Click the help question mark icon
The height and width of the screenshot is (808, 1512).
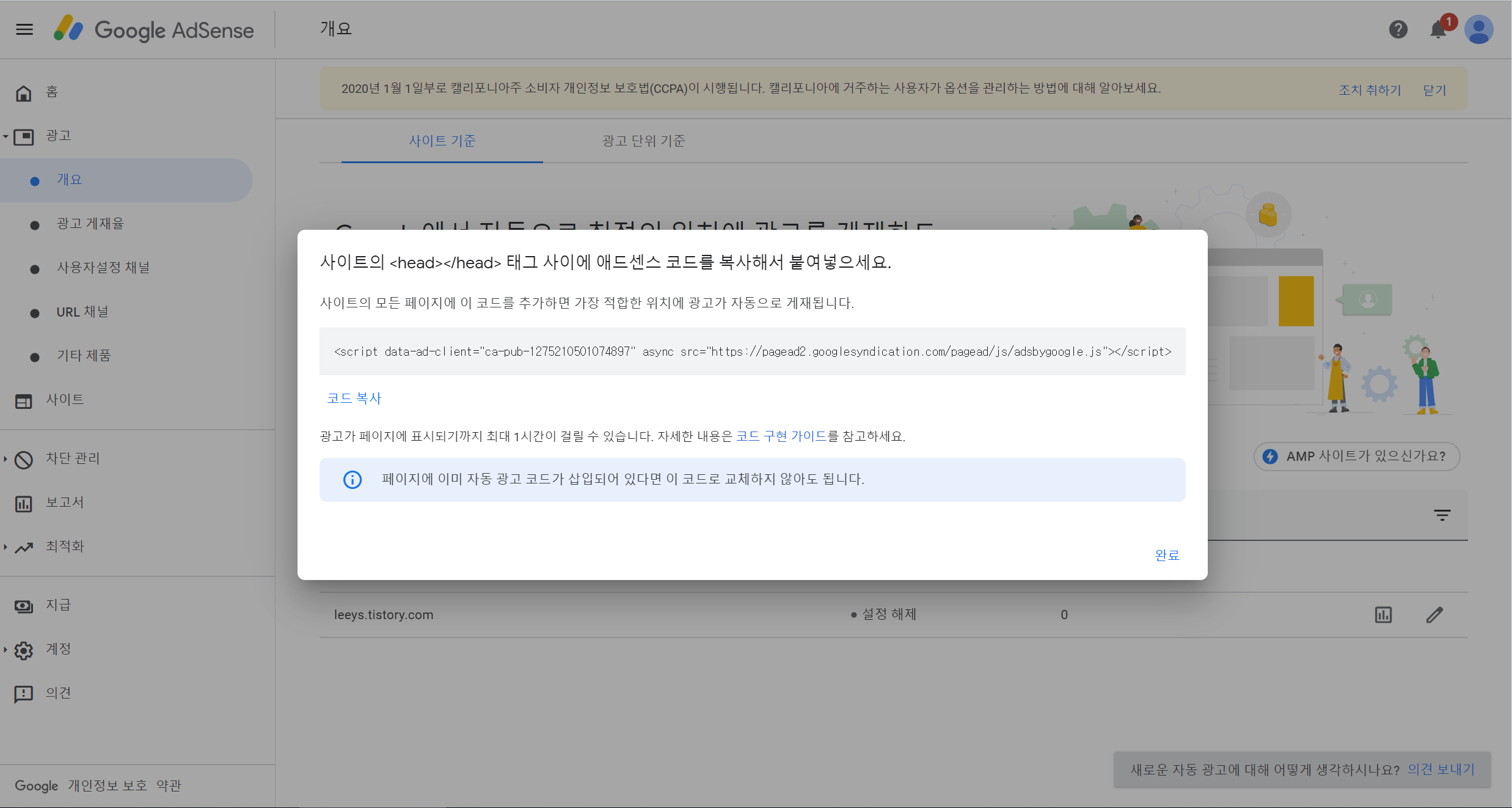click(1398, 29)
